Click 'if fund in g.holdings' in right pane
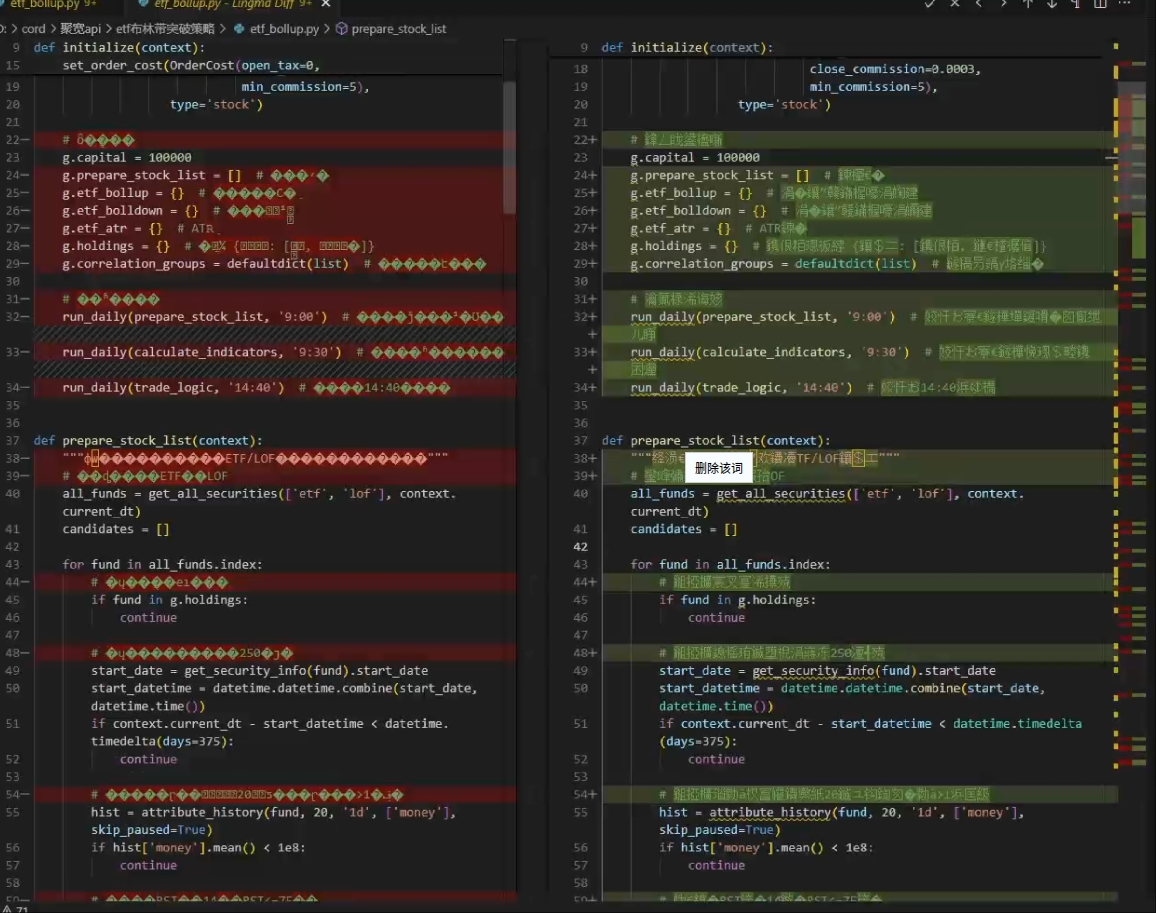 point(737,600)
